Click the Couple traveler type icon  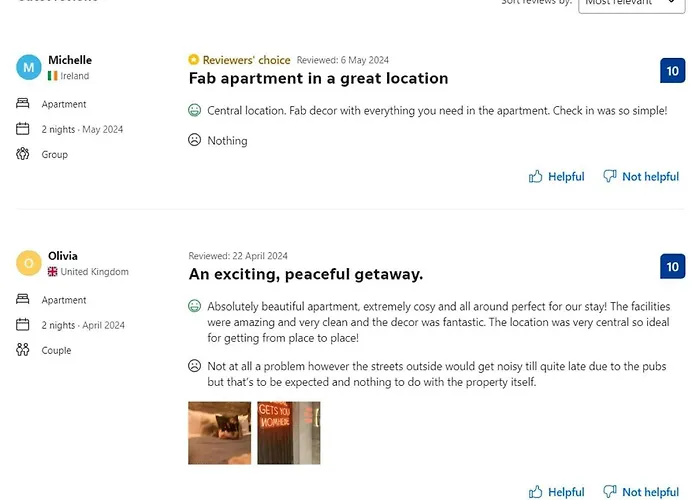[23, 350]
